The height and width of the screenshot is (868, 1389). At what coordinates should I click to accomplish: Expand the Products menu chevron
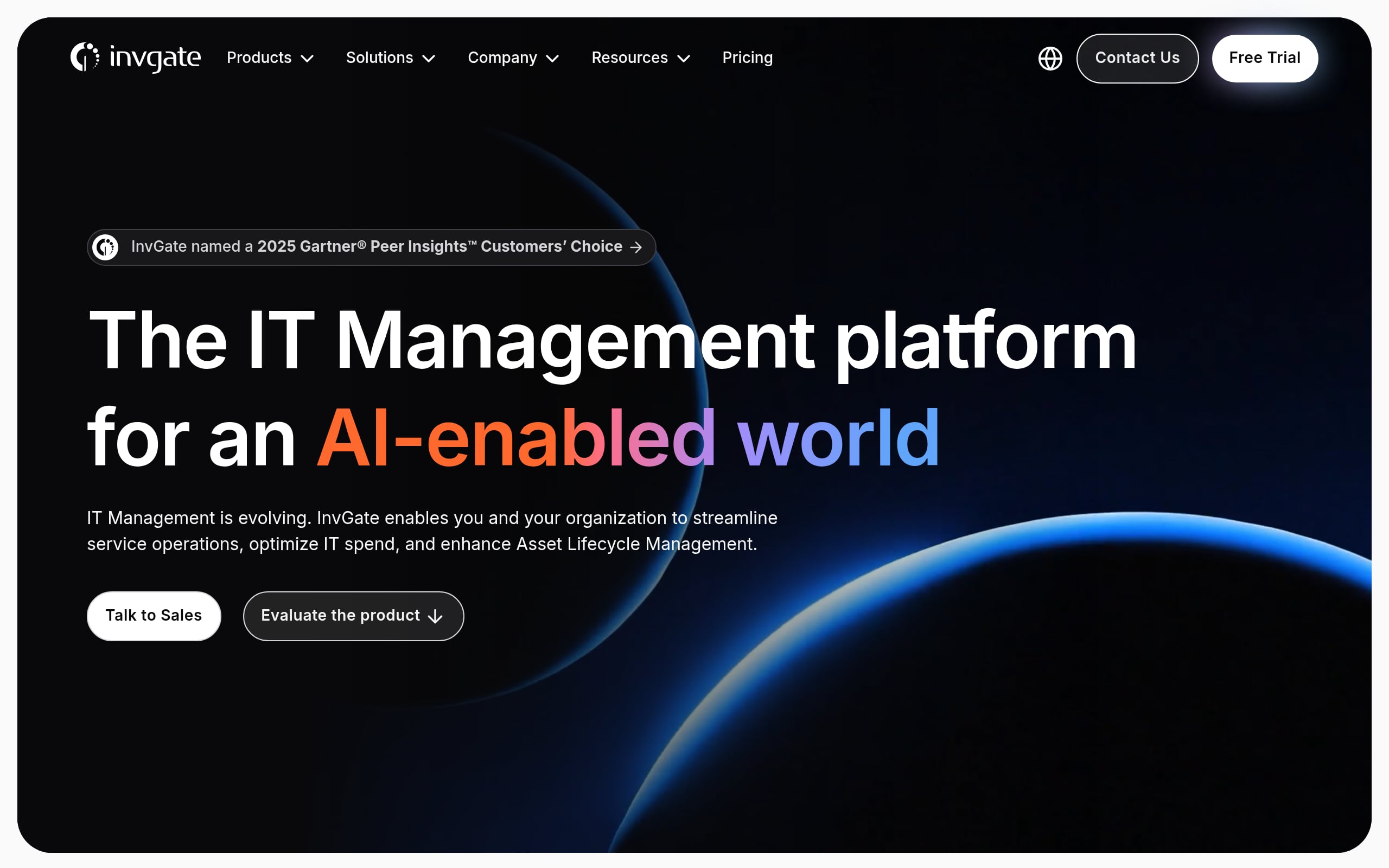pyautogui.click(x=308, y=59)
